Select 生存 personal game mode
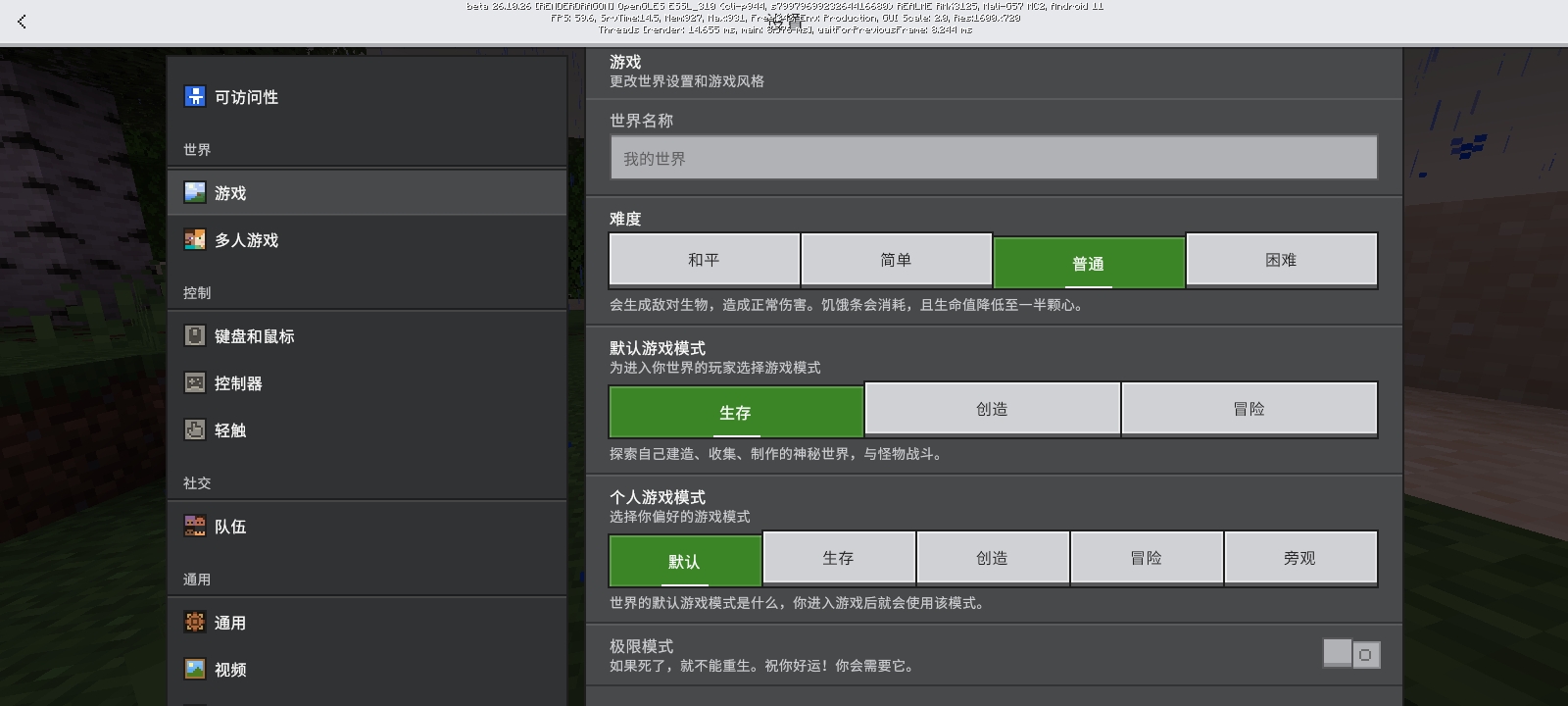1568x706 pixels. click(x=839, y=559)
